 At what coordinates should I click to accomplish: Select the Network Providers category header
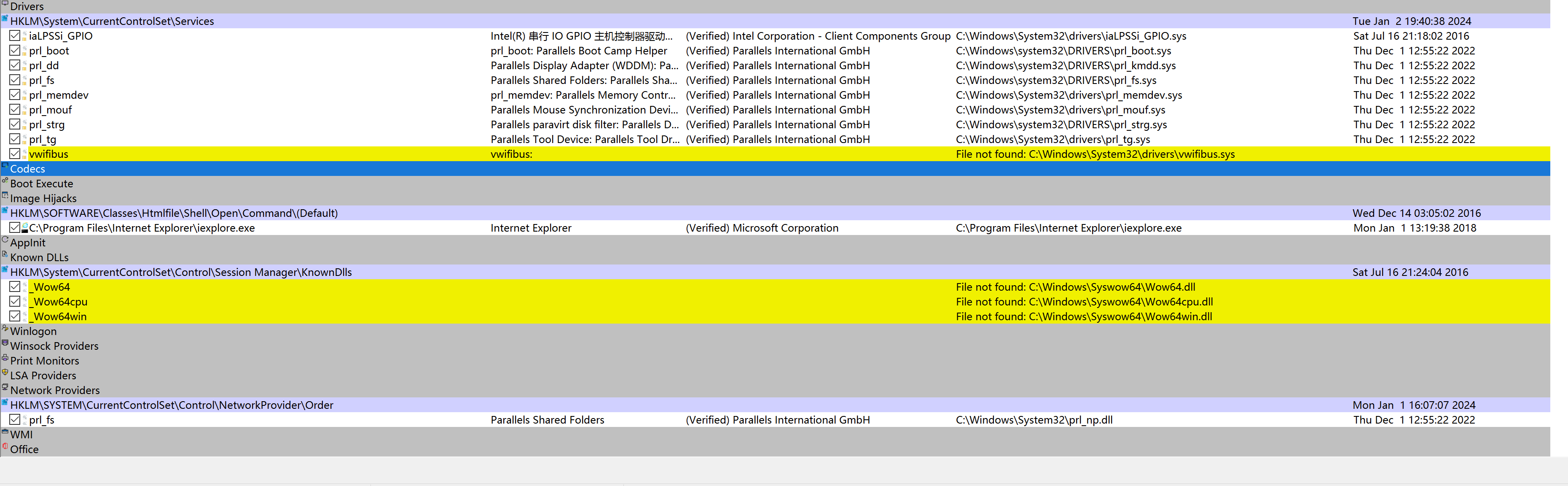tap(55, 390)
